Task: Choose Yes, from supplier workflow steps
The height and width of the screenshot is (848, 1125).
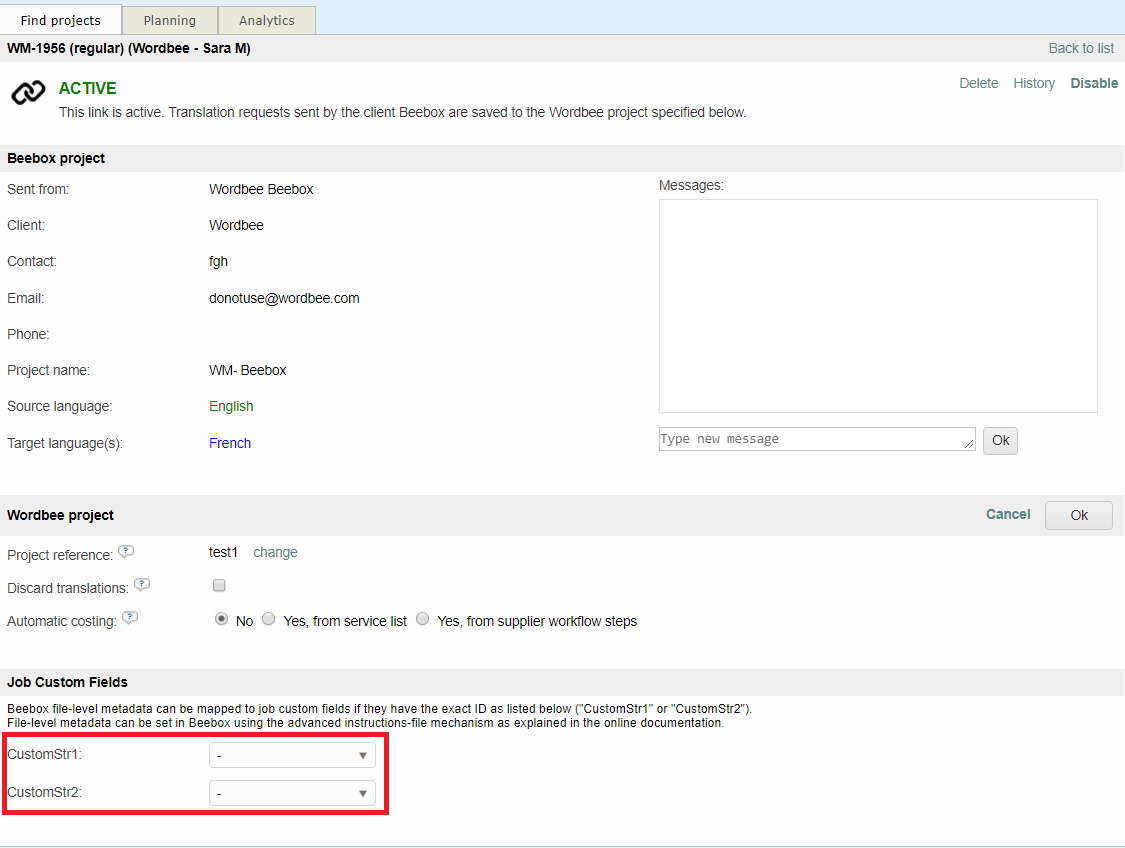Action: tap(422, 619)
